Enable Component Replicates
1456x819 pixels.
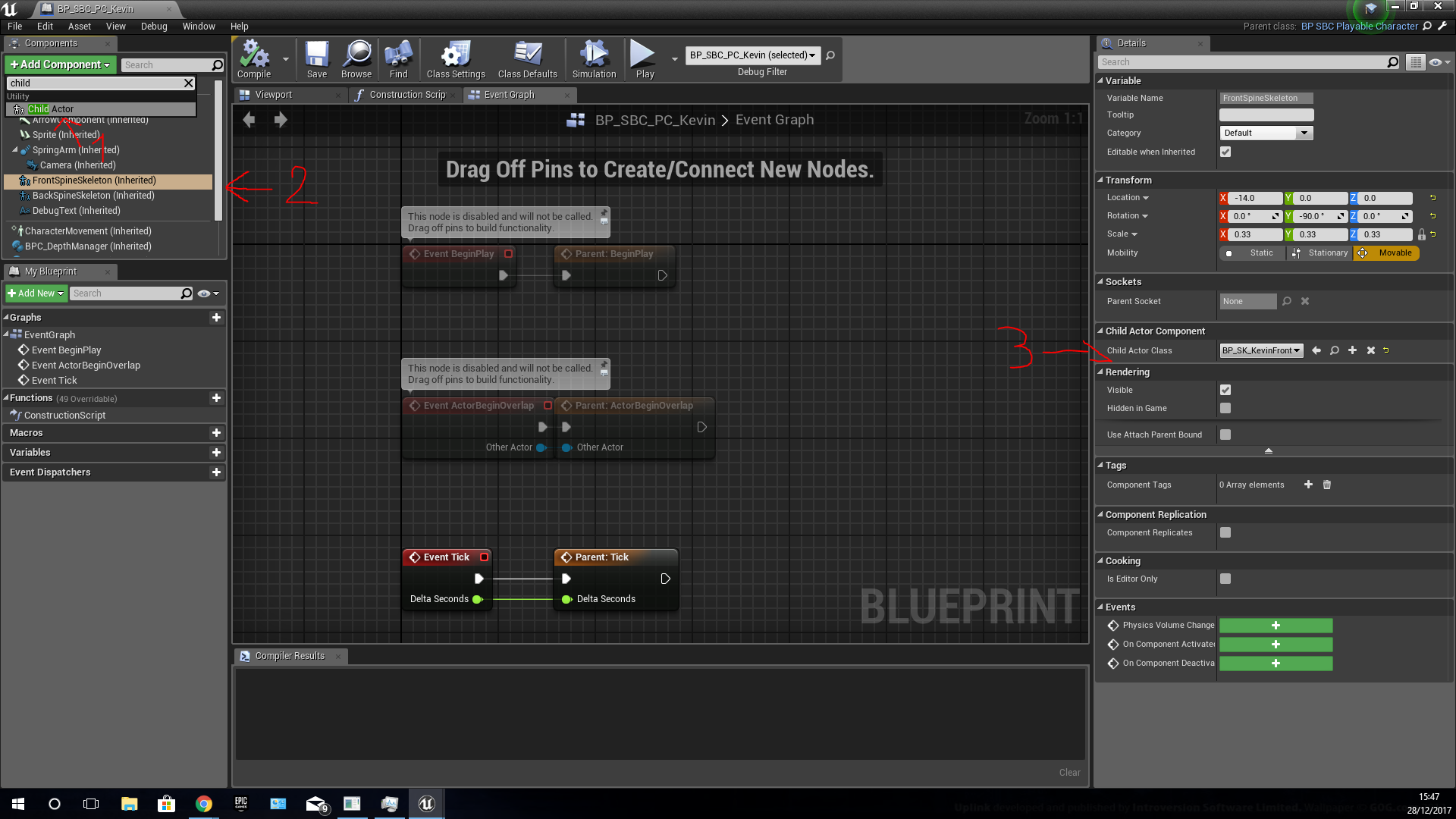point(1225,532)
